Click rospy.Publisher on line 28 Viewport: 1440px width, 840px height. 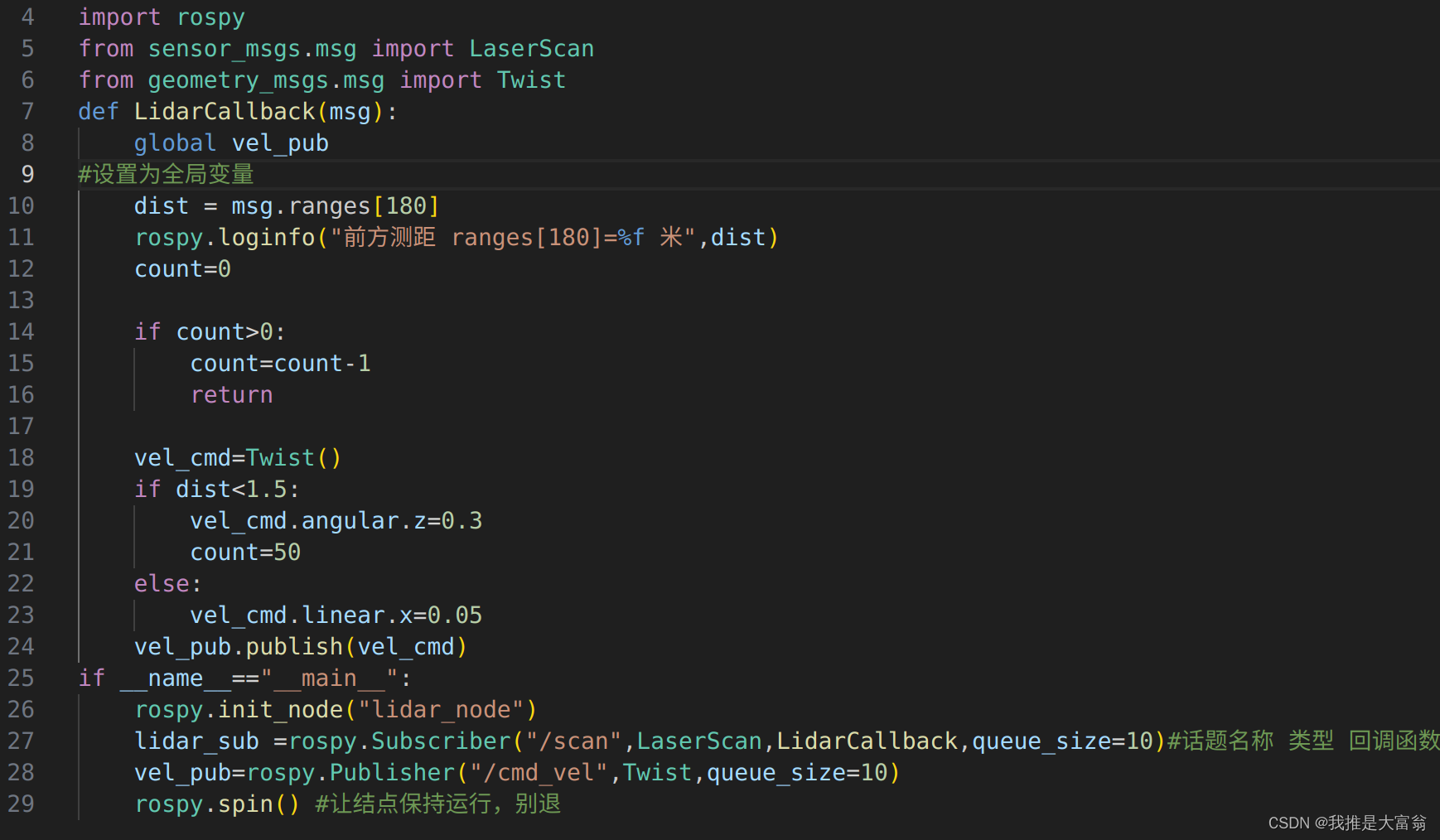click(x=350, y=773)
